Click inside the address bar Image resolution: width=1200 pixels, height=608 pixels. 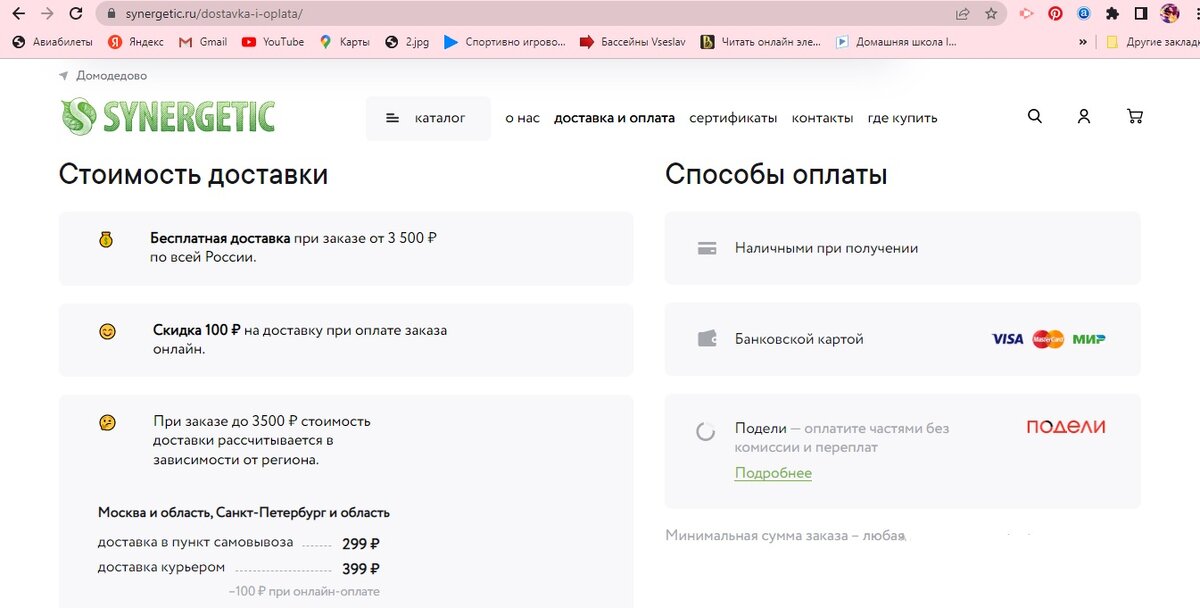coord(300,14)
